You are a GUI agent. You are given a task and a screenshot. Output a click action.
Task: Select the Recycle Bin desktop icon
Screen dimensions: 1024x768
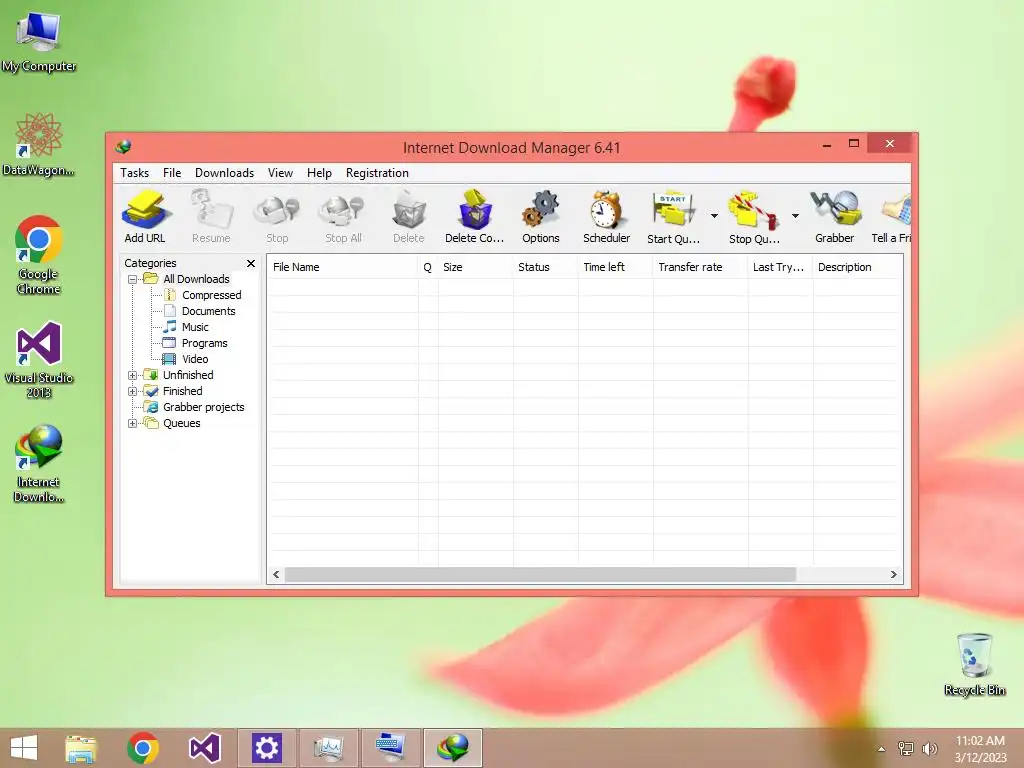tap(974, 665)
